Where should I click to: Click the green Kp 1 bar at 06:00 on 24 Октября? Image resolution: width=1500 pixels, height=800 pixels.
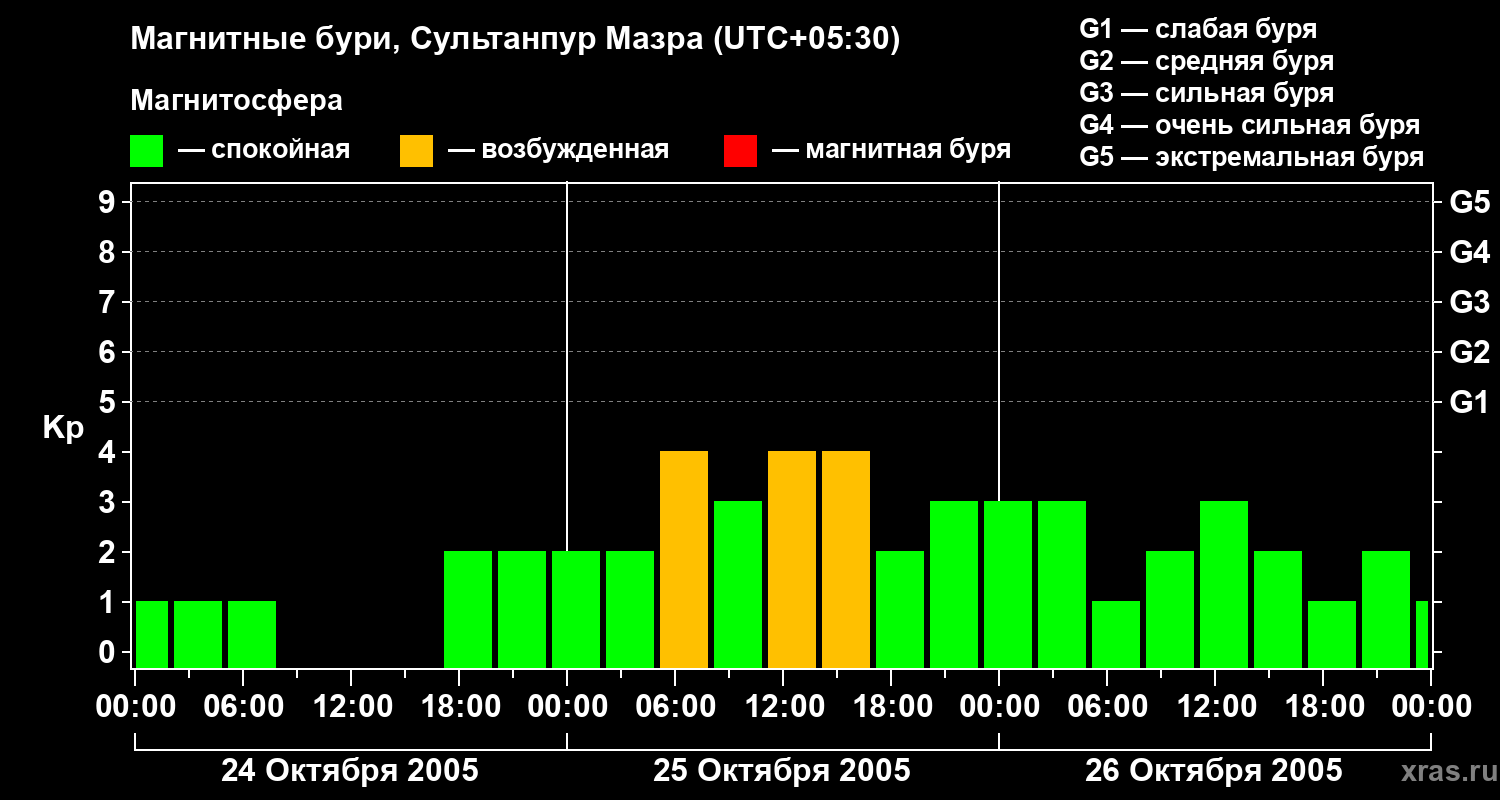[252, 635]
